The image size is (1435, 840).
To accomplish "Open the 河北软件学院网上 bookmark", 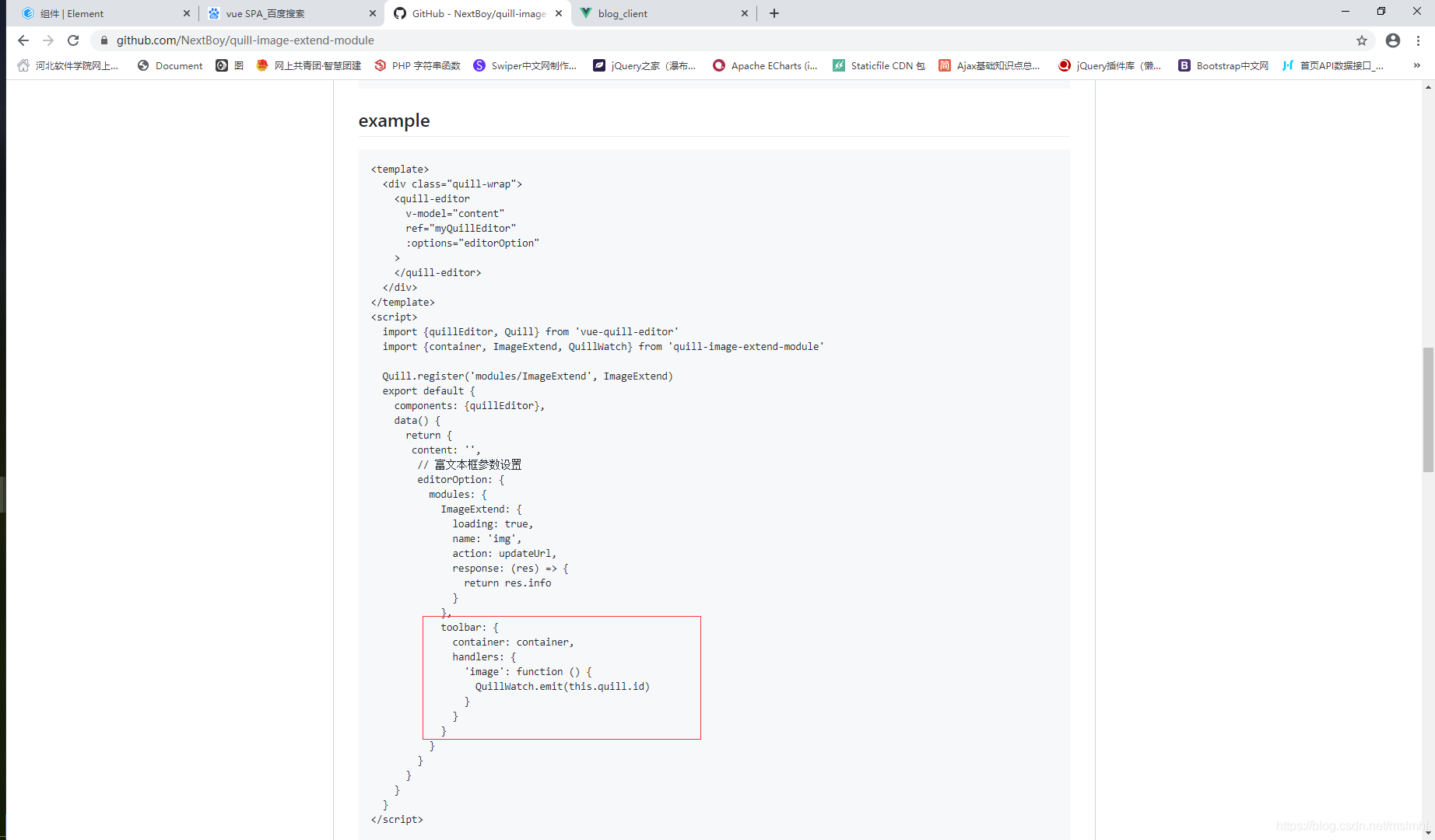I will tap(68, 66).
